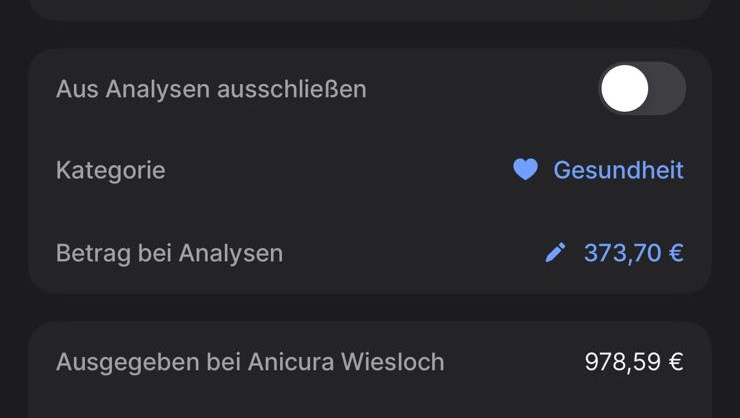The width and height of the screenshot is (740, 418).
Task: Select the Betrag bei Analysen row label
Action: tap(169, 253)
